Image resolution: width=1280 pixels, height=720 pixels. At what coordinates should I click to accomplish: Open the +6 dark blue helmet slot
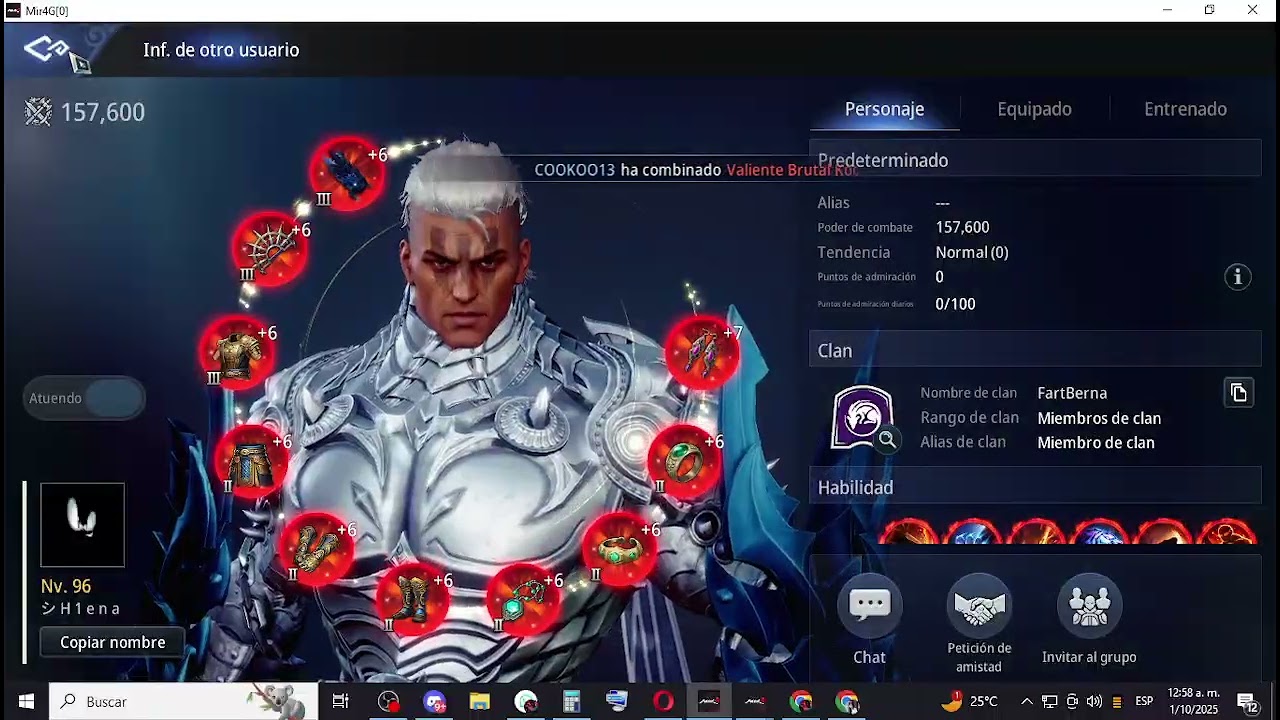(347, 174)
